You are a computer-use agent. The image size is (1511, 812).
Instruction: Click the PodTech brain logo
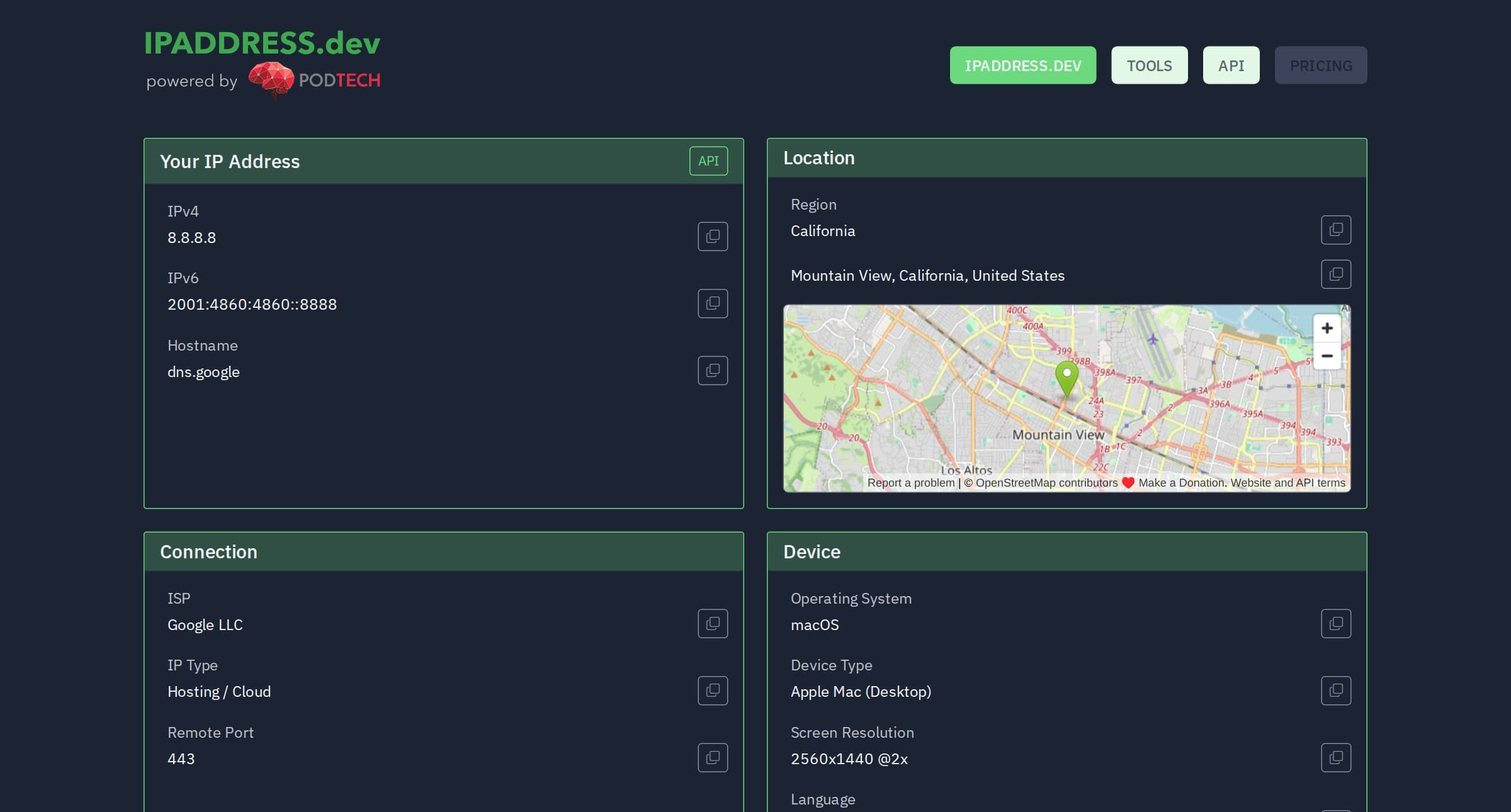click(271, 80)
